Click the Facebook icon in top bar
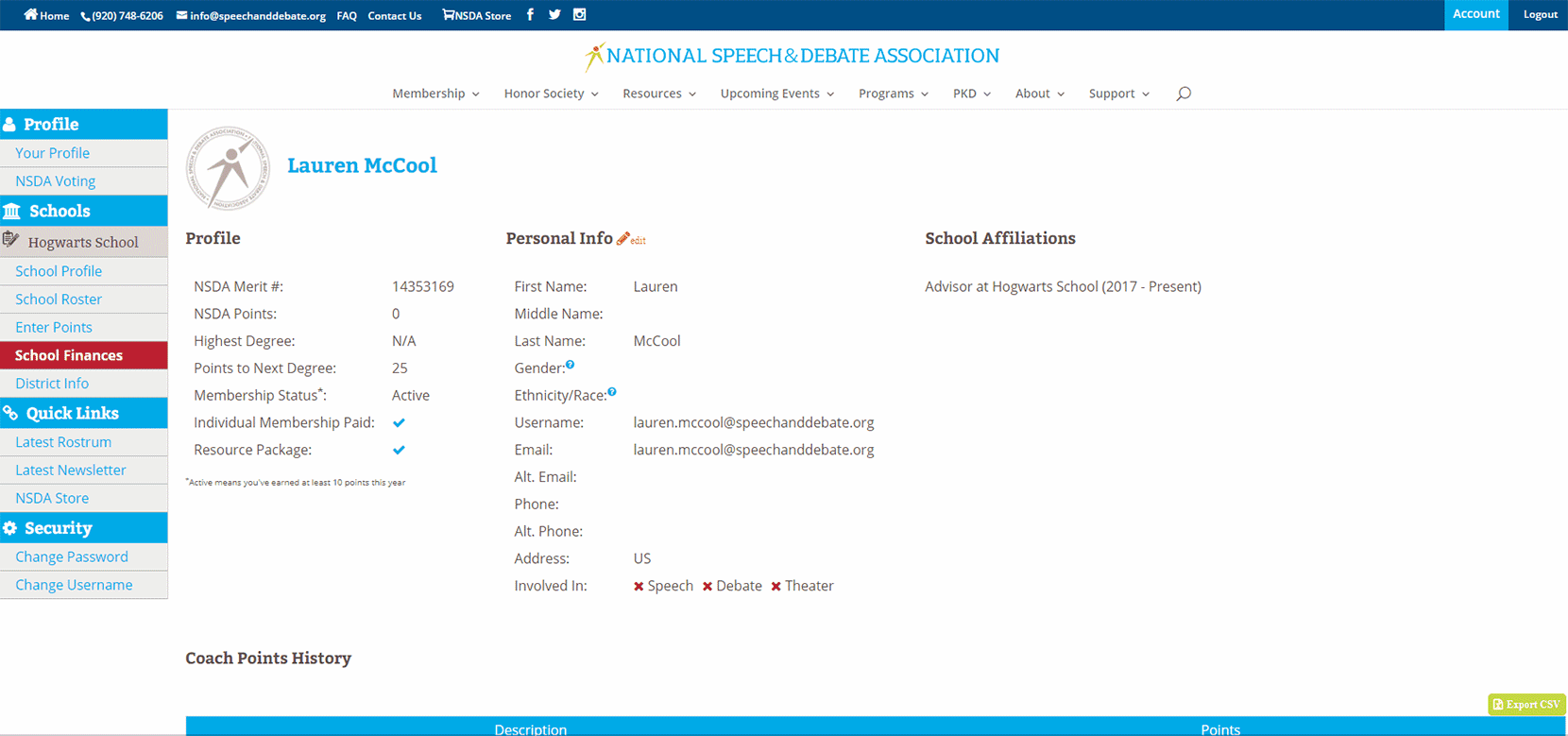This screenshot has width=1568, height=736. 530,15
